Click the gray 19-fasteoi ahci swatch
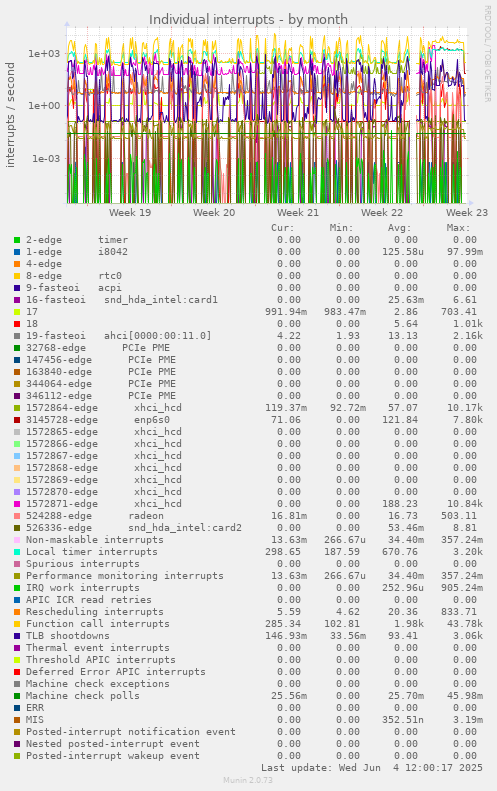 click(x=17, y=336)
